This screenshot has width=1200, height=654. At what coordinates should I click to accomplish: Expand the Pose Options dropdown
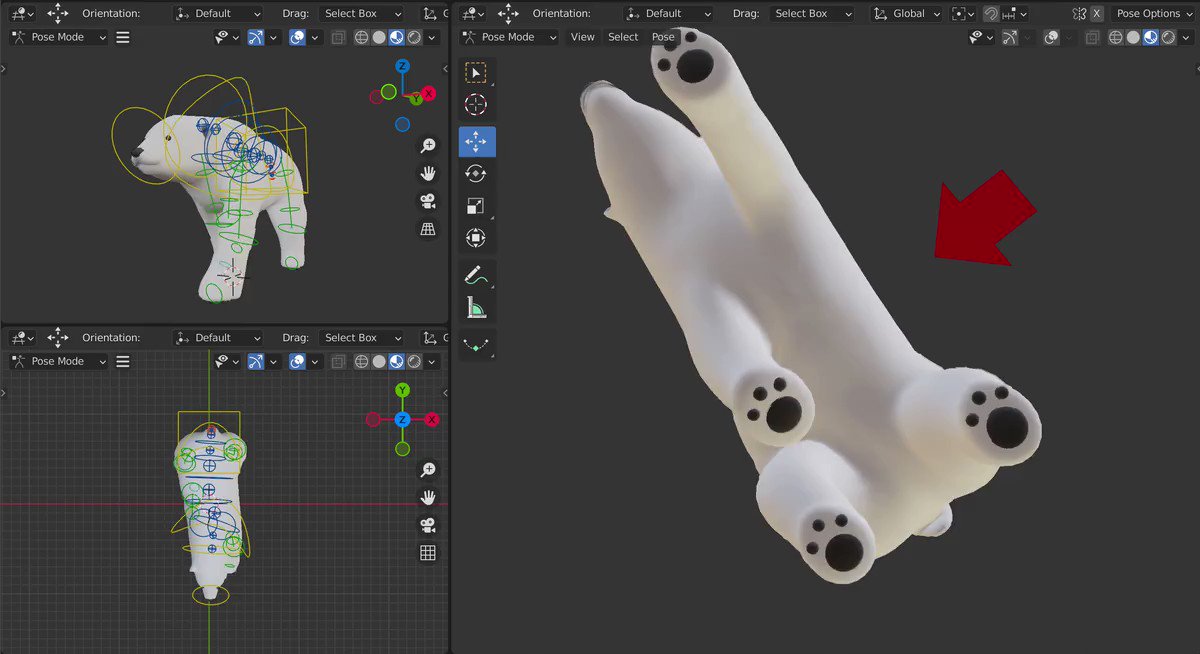point(1153,14)
